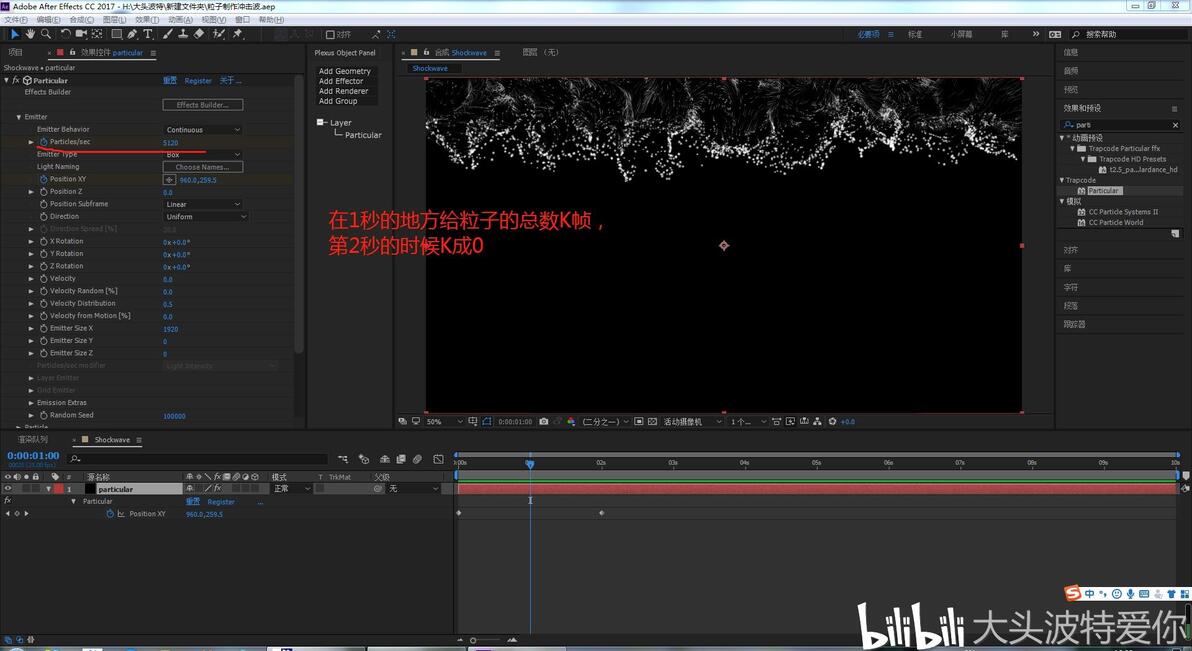Open the 编辑(E) menu
1192x651 pixels.
(x=49, y=20)
